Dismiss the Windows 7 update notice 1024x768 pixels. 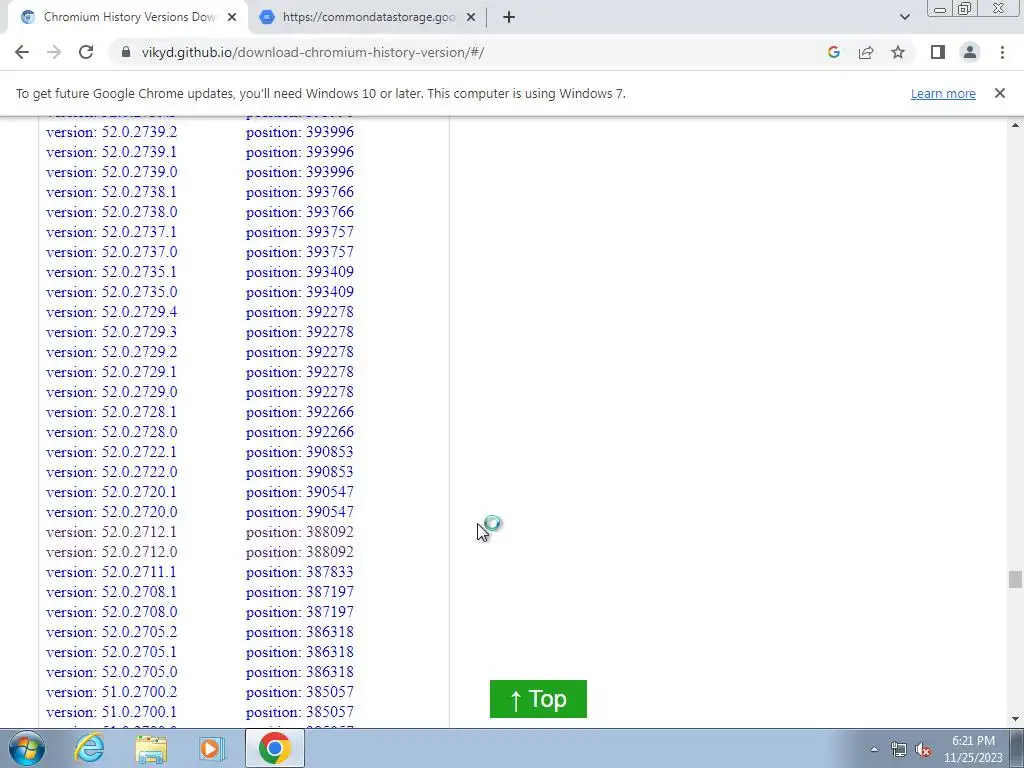point(1000,93)
